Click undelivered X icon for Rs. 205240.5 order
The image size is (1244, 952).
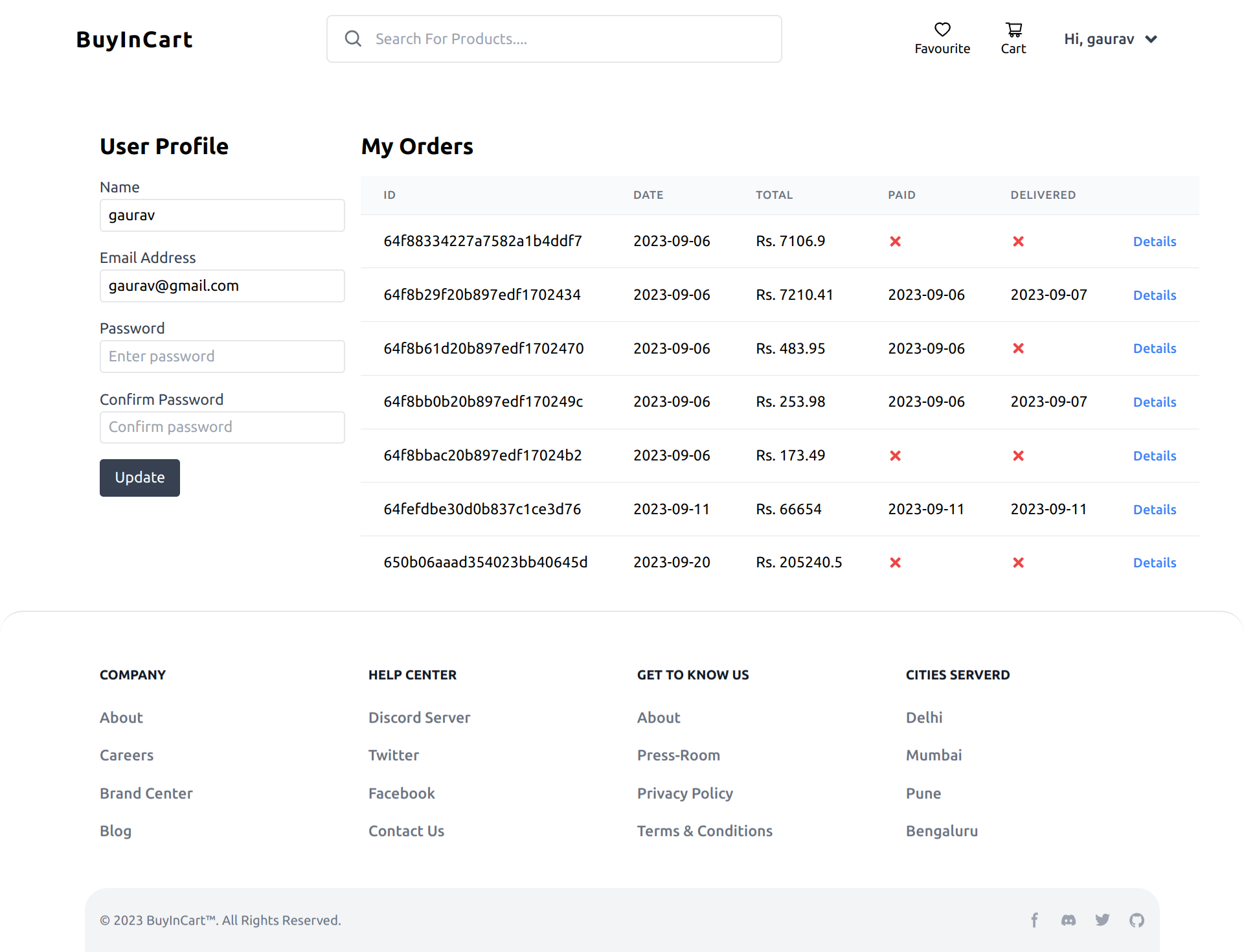click(1018, 563)
